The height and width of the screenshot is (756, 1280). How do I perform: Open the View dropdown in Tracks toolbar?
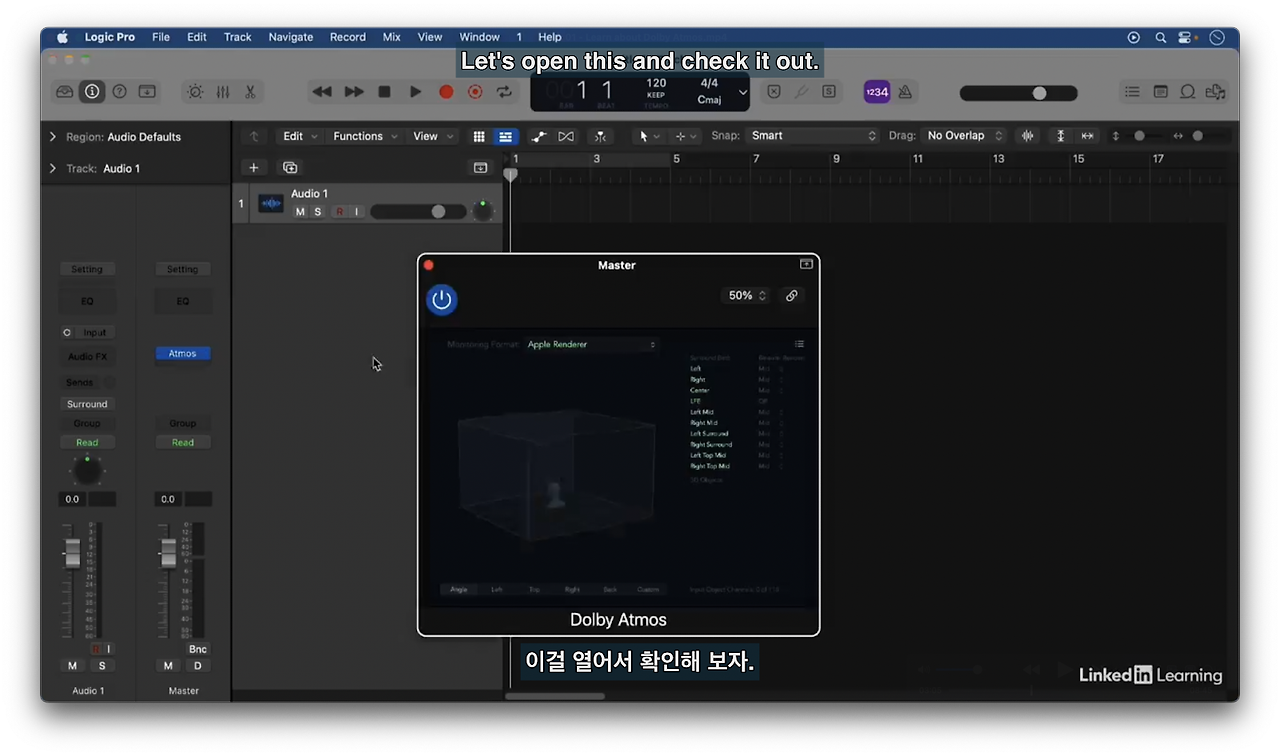pos(433,136)
